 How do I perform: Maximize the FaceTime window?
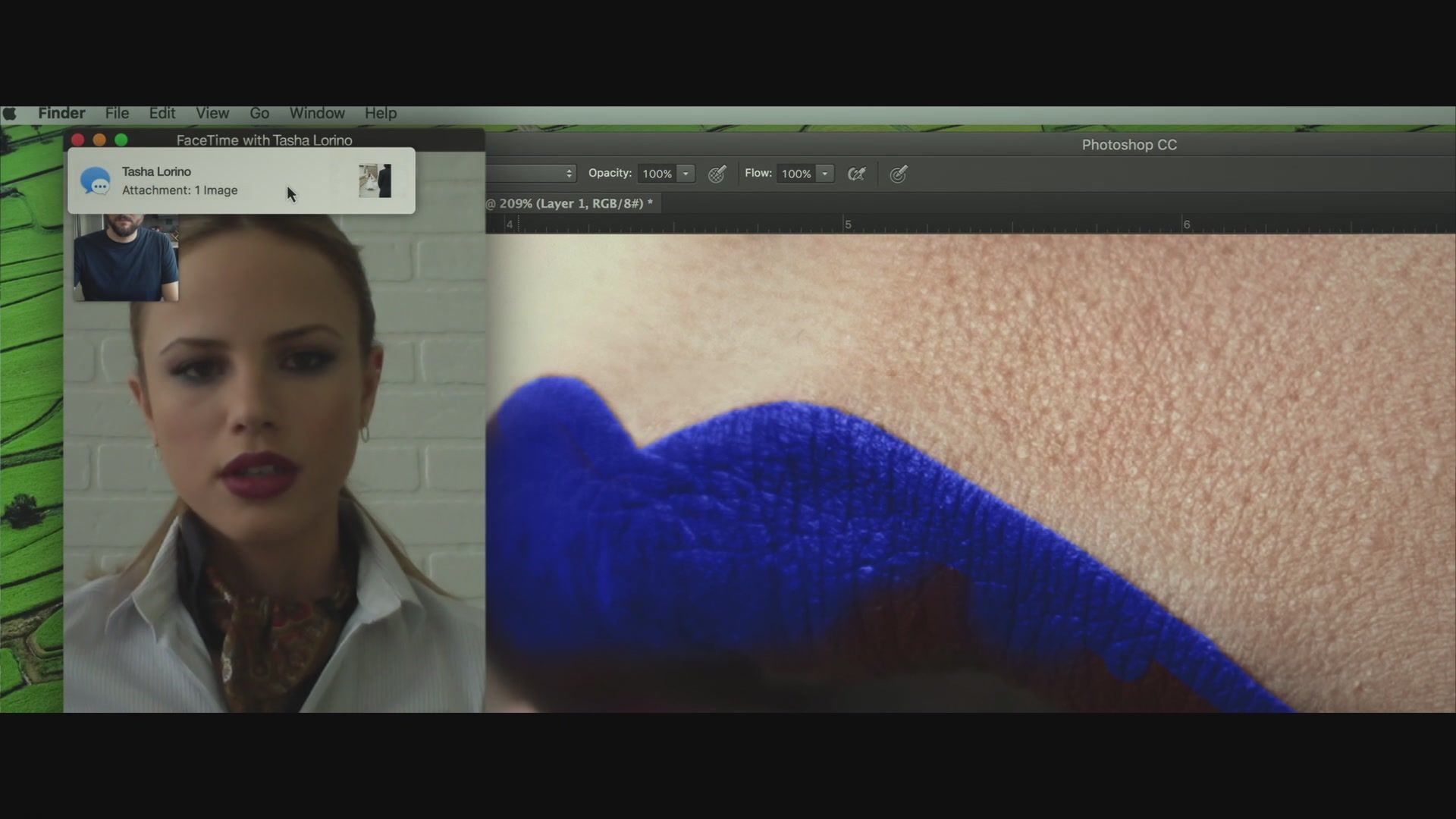[x=121, y=140]
